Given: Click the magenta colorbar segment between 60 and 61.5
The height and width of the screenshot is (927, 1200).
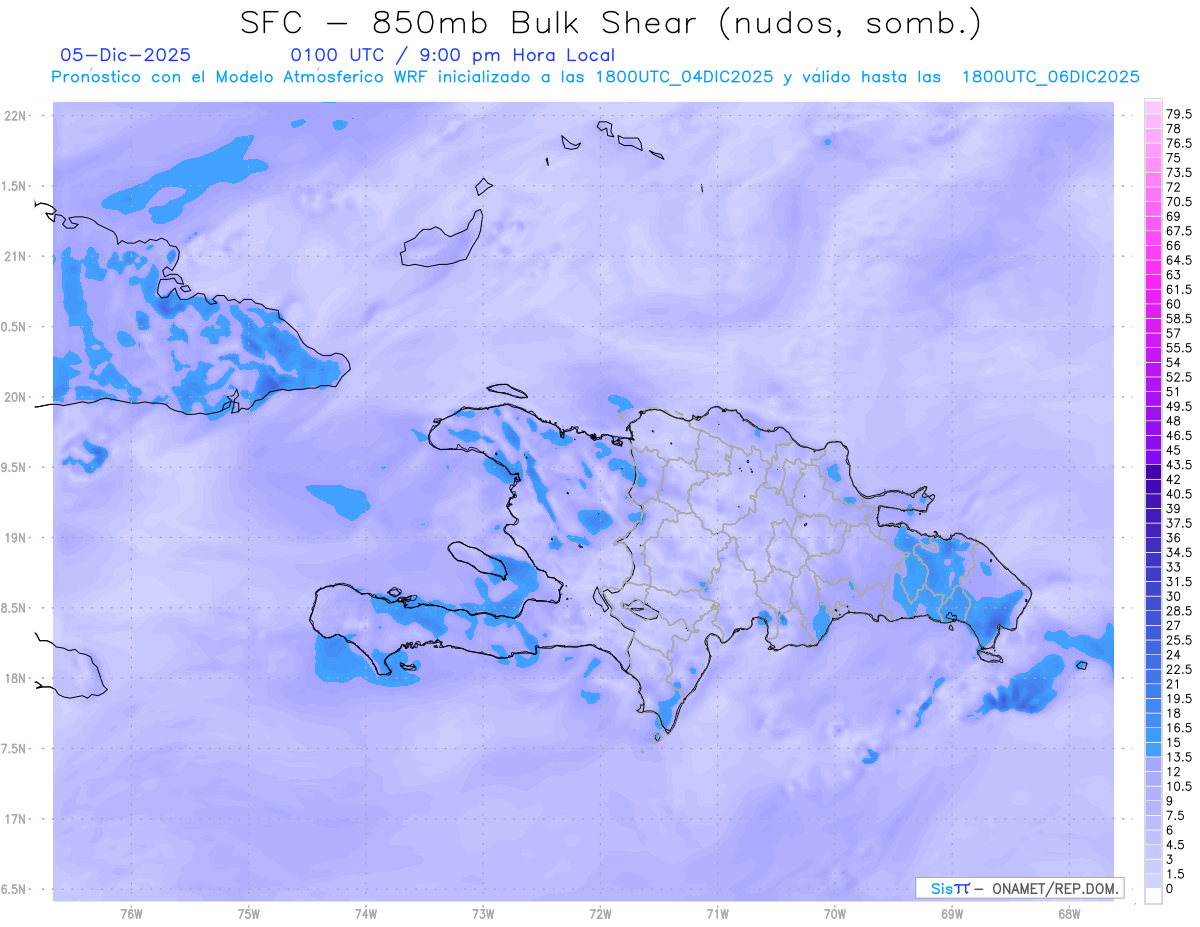Looking at the screenshot, I should pyautogui.click(x=1153, y=296).
